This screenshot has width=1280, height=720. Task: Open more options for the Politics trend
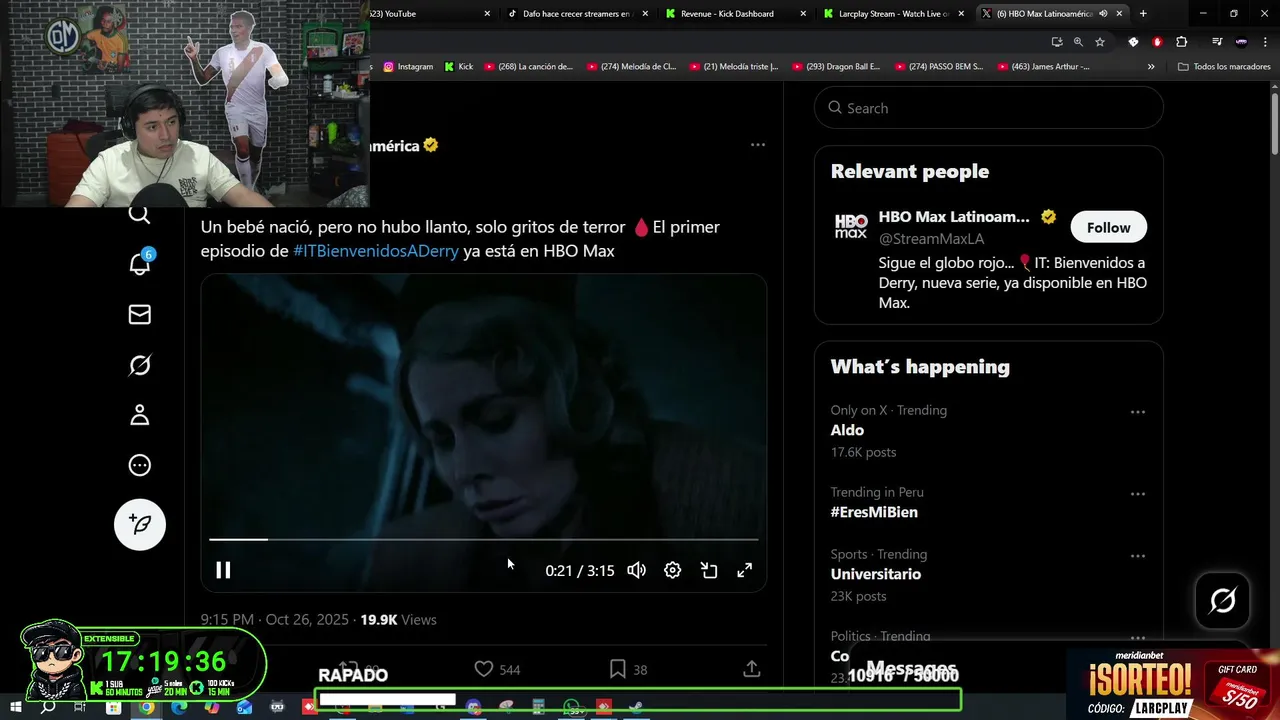point(1137,638)
